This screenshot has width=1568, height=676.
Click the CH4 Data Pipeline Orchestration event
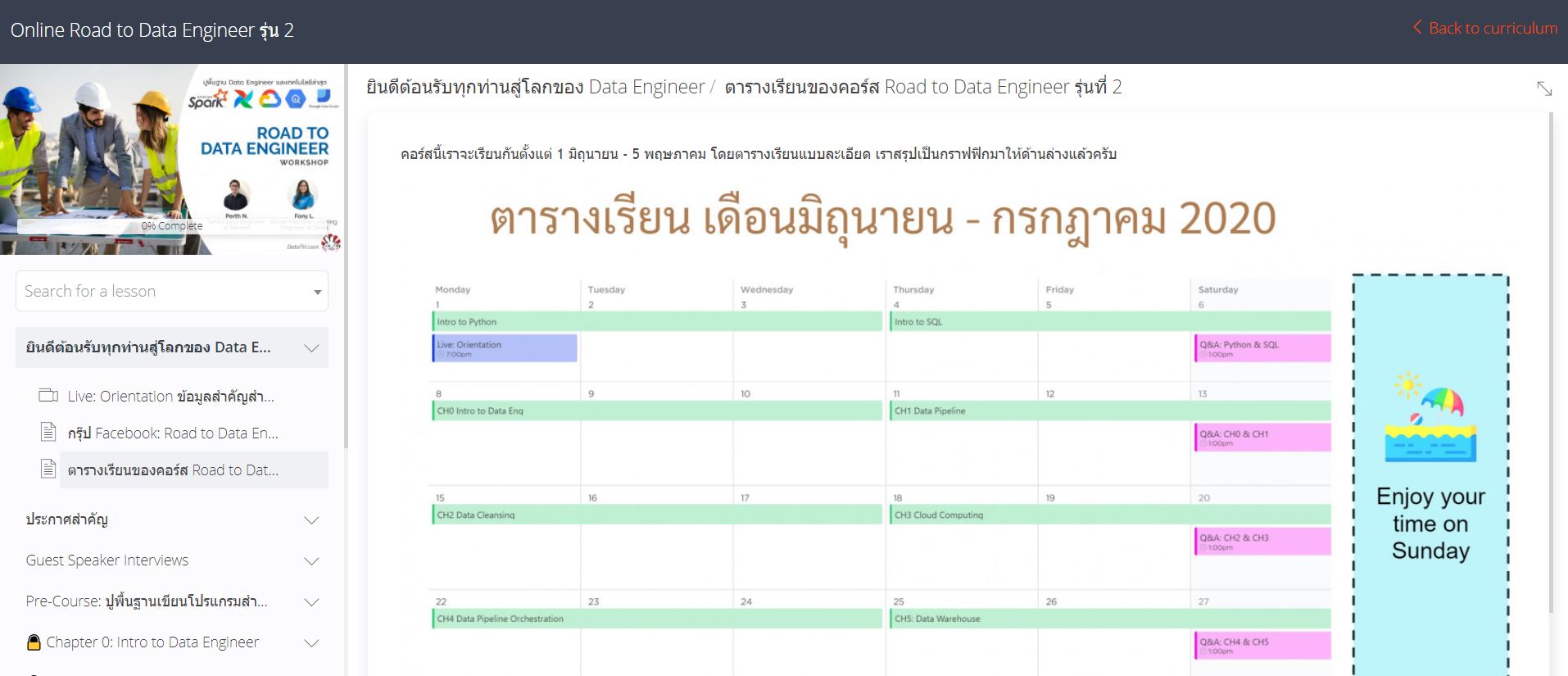tap(657, 619)
